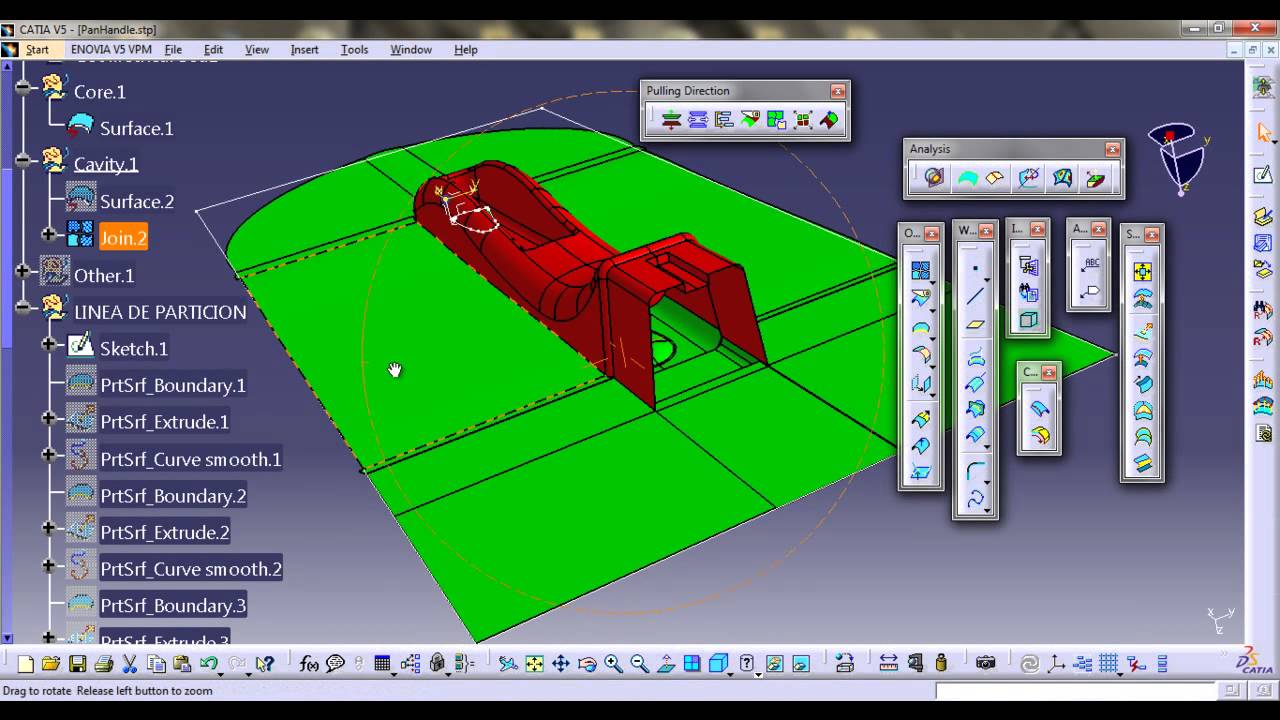Open the Help menu

pyautogui.click(x=465, y=49)
